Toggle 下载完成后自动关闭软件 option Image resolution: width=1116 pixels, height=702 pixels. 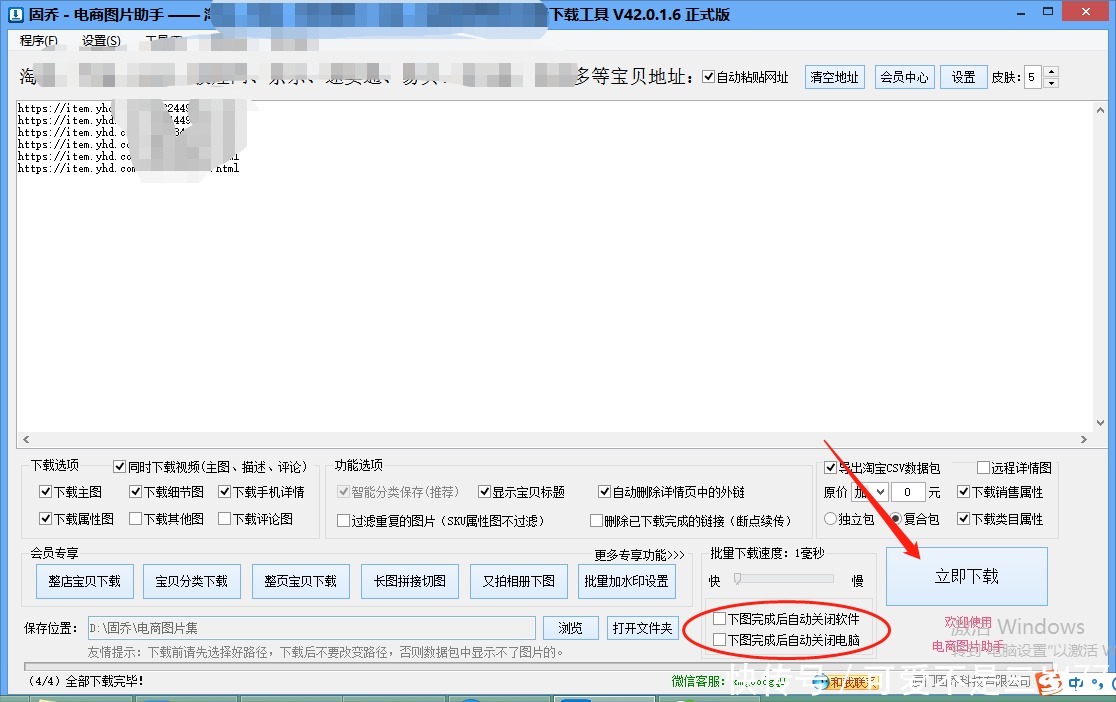pyautogui.click(x=719, y=618)
